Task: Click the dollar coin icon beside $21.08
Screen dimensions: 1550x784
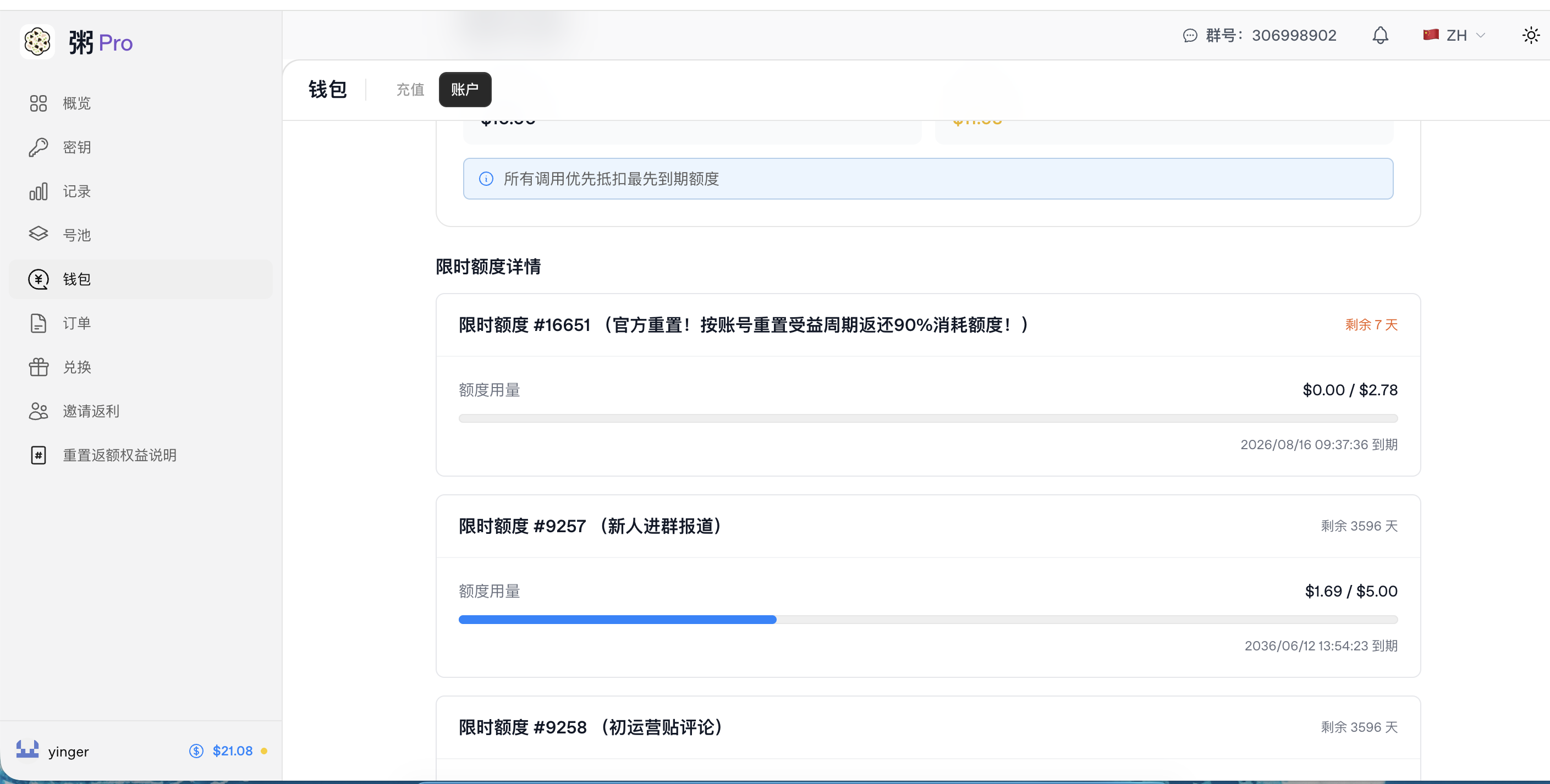Action: 196,751
